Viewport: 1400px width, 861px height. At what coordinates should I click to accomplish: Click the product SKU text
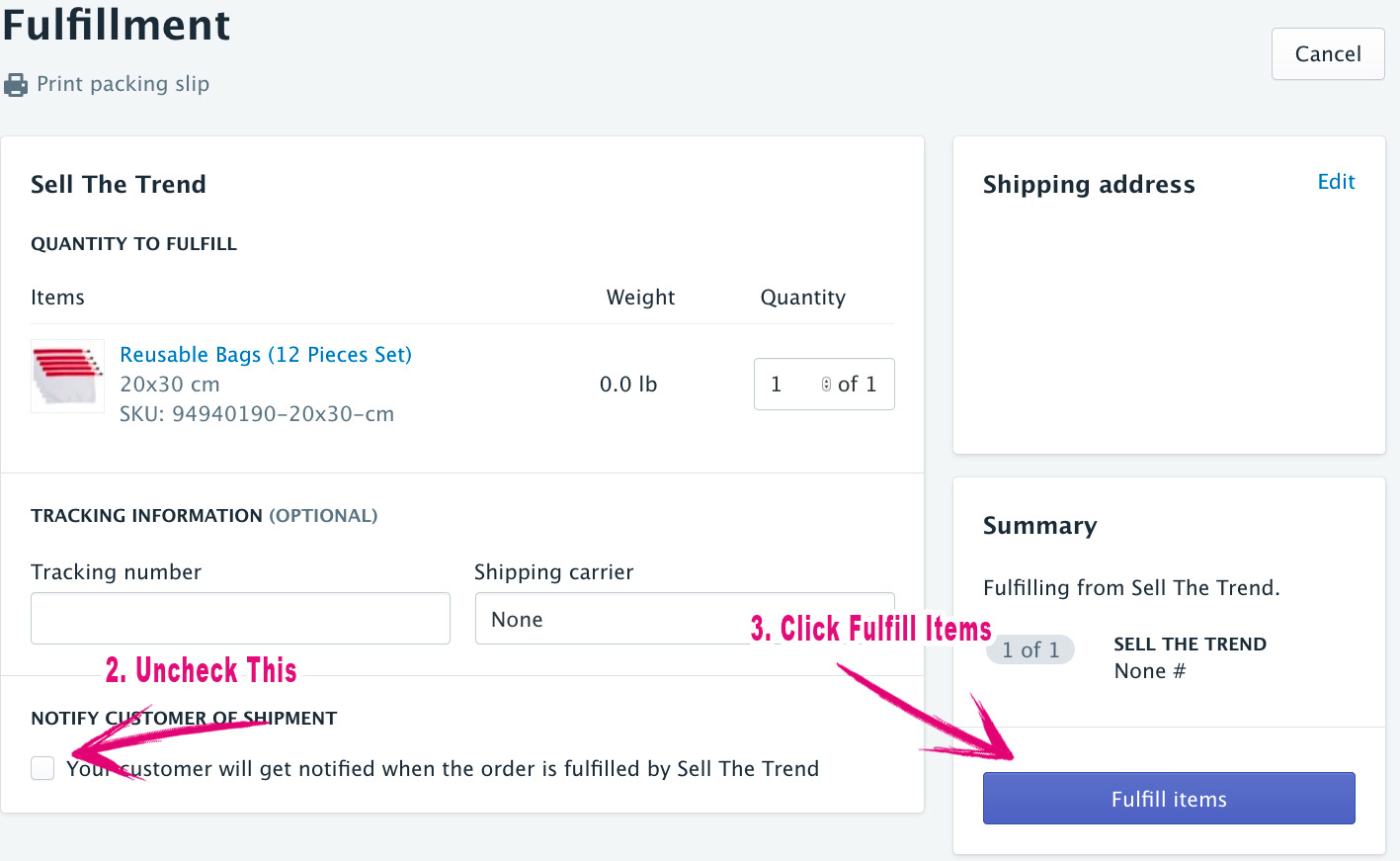point(257,414)
